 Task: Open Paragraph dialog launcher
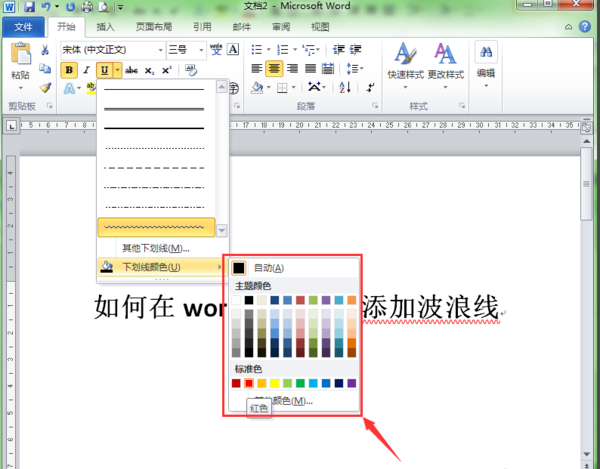(375, 106)
